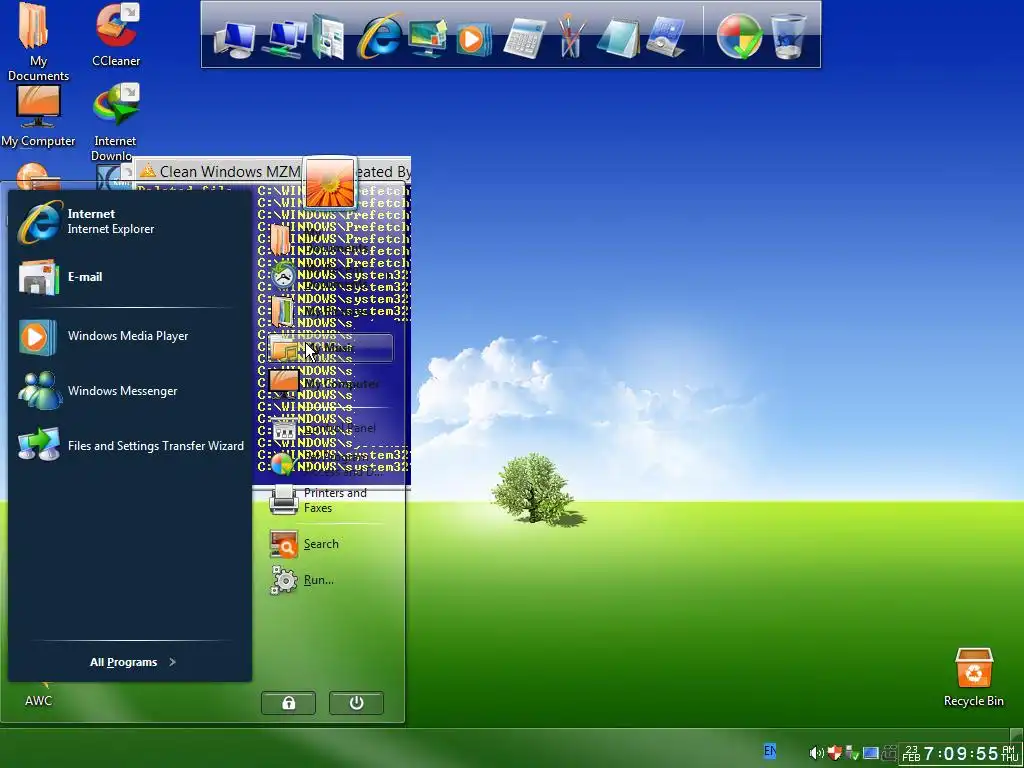Open My Music in Start menu

[330, 348]
